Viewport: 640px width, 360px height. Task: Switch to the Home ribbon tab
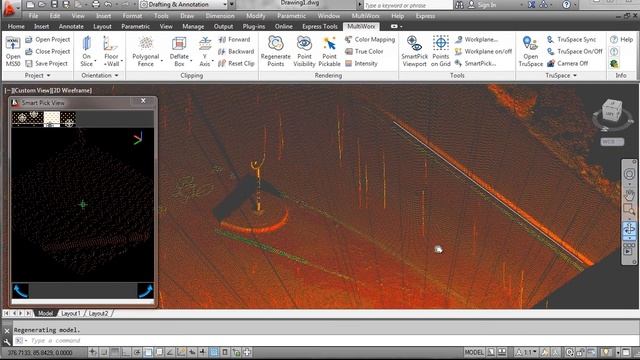point(16,27)
